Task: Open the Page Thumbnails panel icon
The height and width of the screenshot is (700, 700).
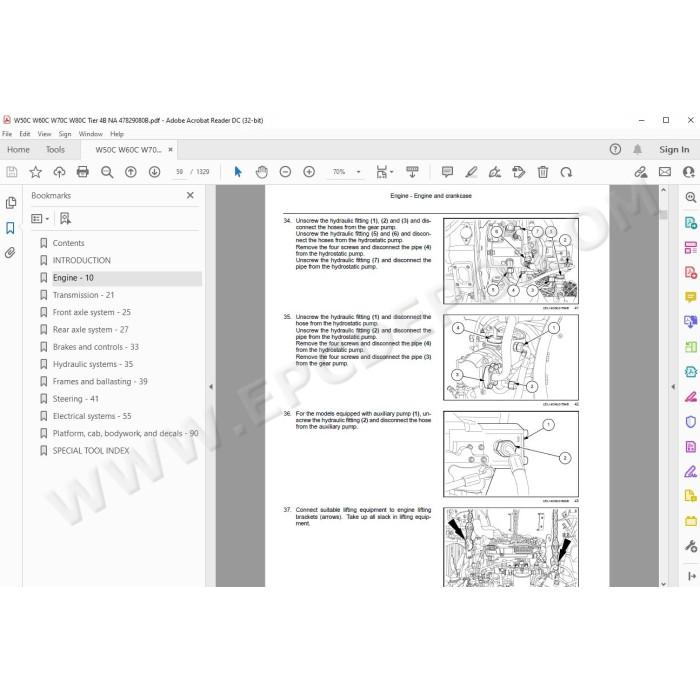Action: (x=11, y=203)
